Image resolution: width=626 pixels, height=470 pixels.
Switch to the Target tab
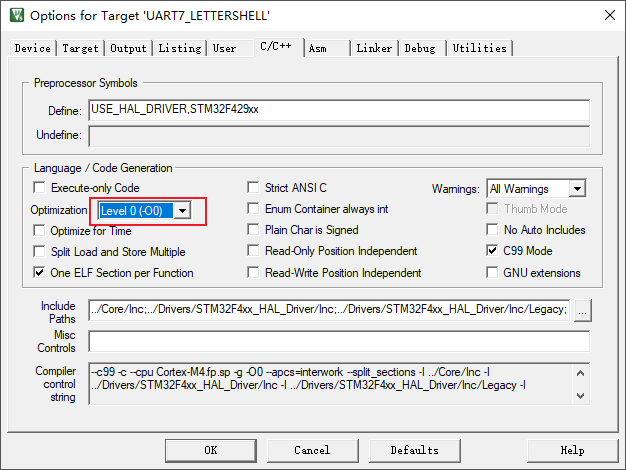tap(80, 48)
